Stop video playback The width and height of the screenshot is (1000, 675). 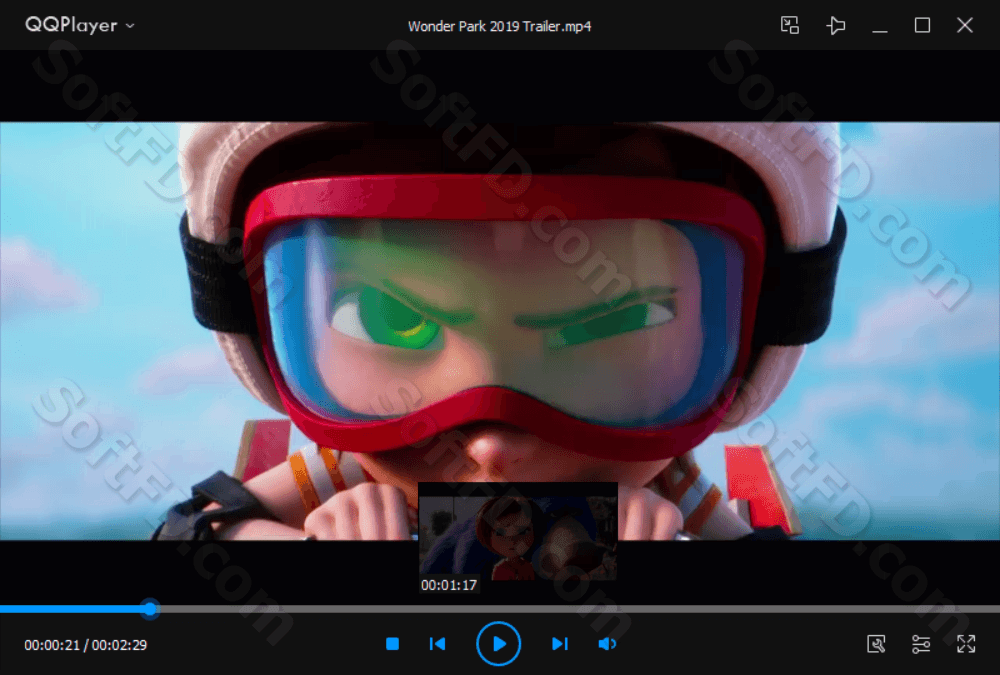392,644
